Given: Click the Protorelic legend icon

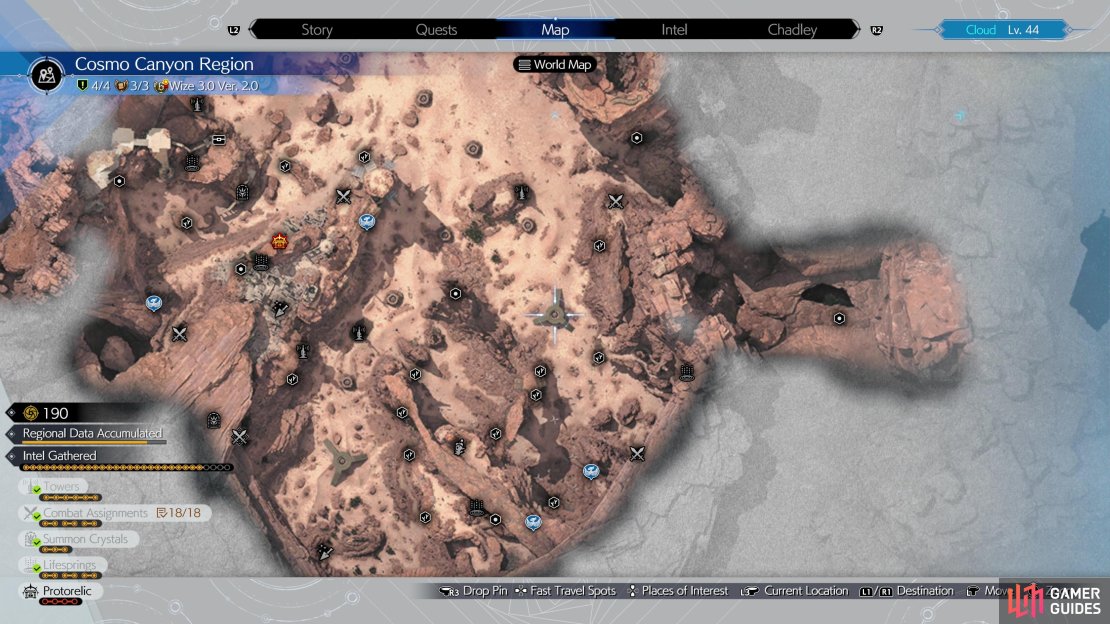Looking at the screenshot, I should (x=30, y=591).
